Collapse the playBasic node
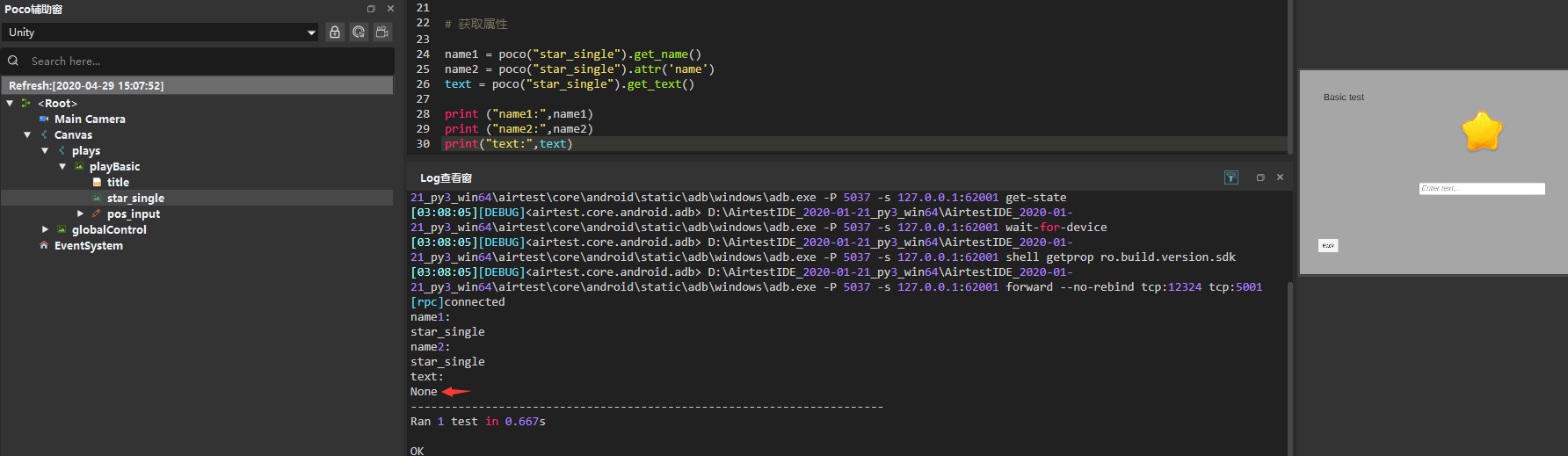This screenshot has height=456, width=1568. tap(62, 167)
